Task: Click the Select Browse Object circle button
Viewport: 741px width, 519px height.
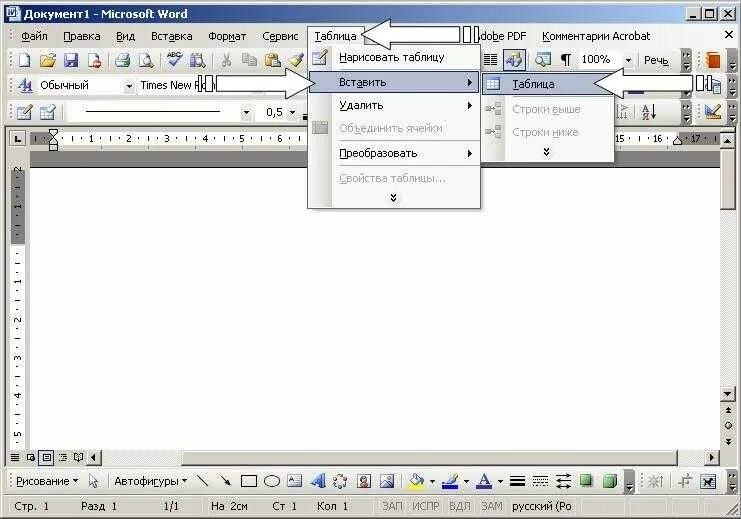Action: (728, 425)
